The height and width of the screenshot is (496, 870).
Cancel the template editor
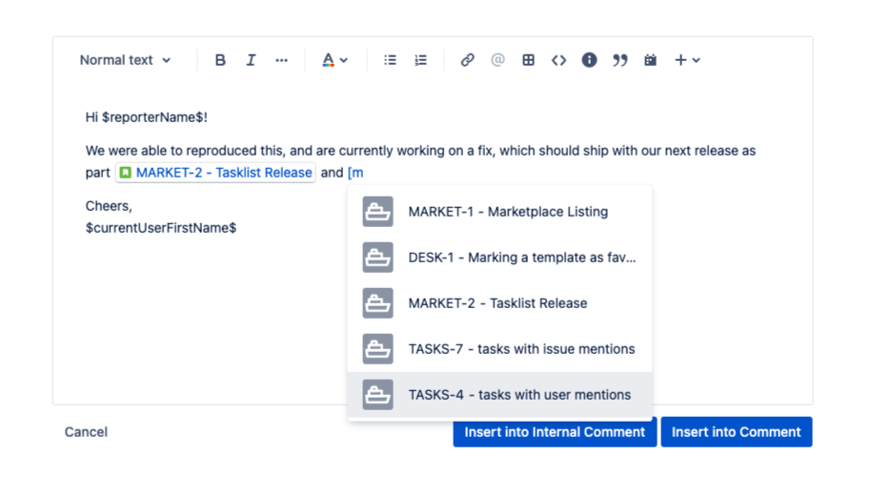pyautogui.click(x=86, y=432)
